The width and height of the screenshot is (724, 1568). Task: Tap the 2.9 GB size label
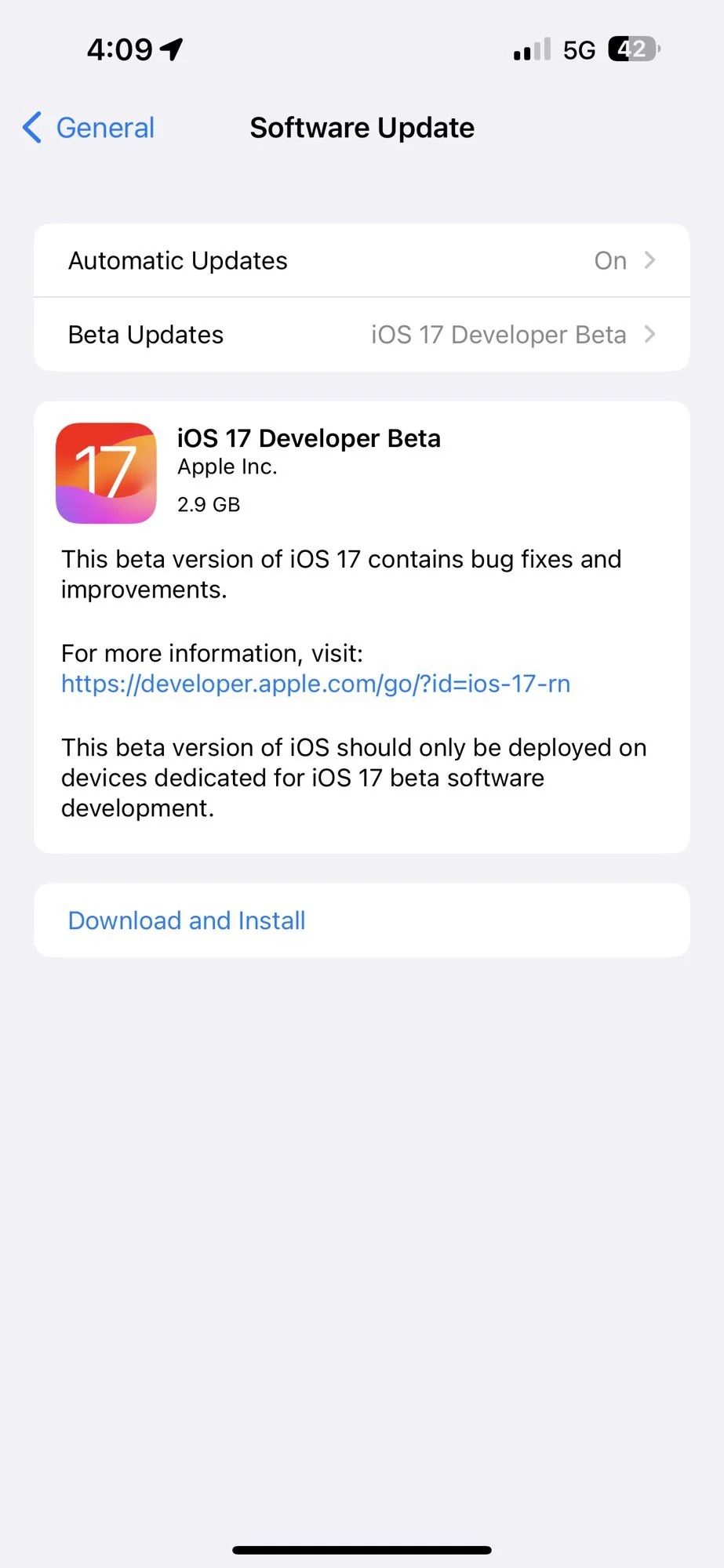pos(208,504)
